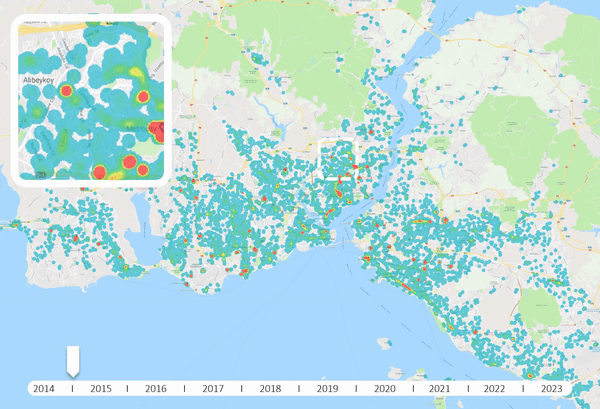Select the 2017 timeline label
Viewport: 600px width, 409px height.
pos(213,388)
